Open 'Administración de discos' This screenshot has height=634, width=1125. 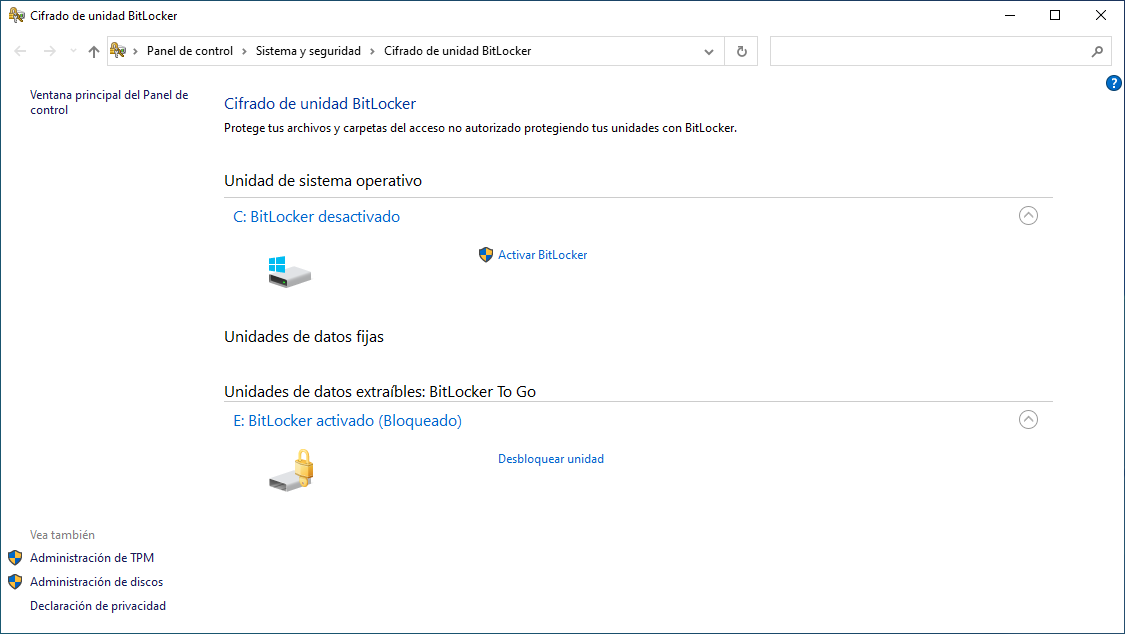click(x=96, y=582)
